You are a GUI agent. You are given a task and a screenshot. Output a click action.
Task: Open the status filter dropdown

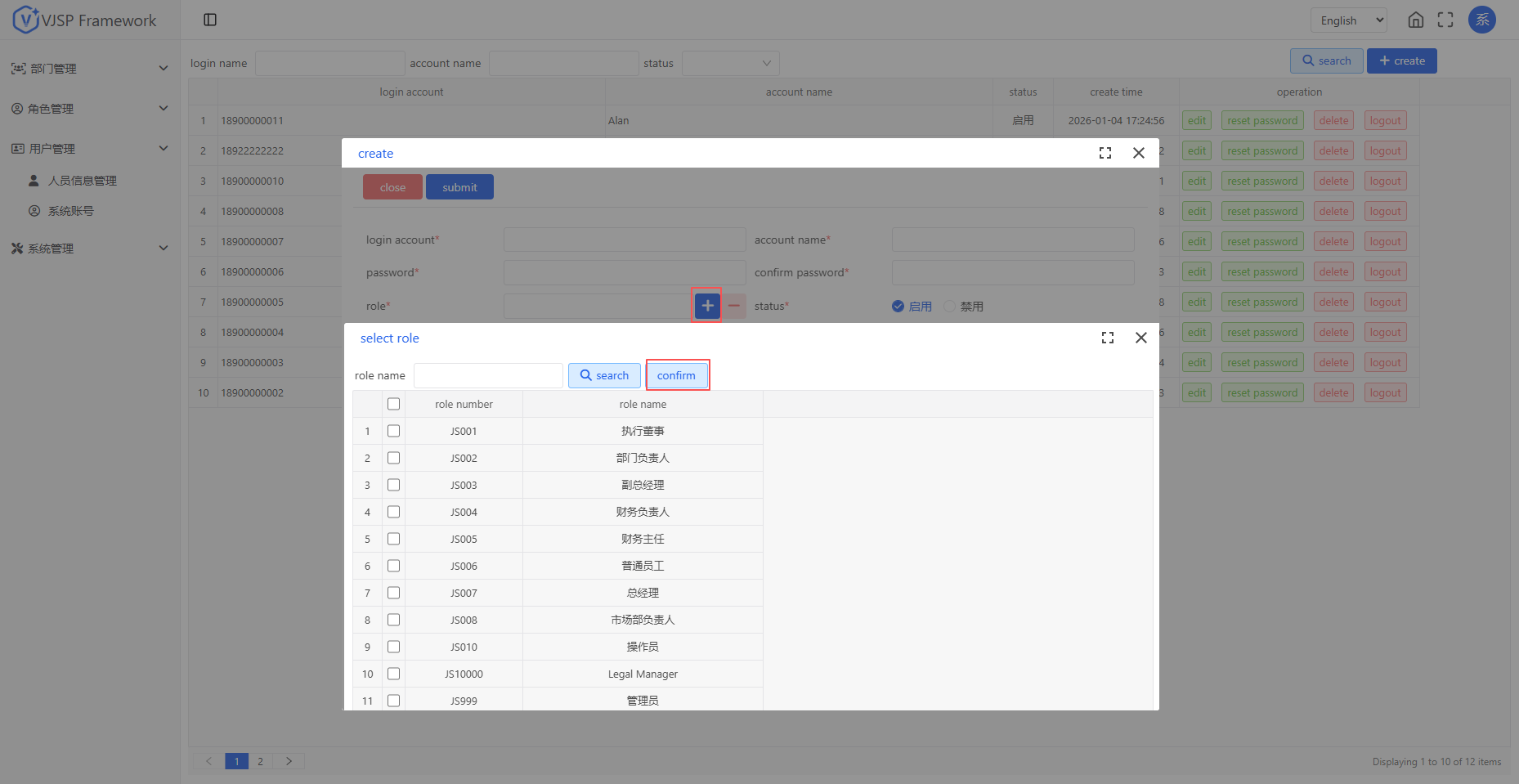click(x=730, y=63)
